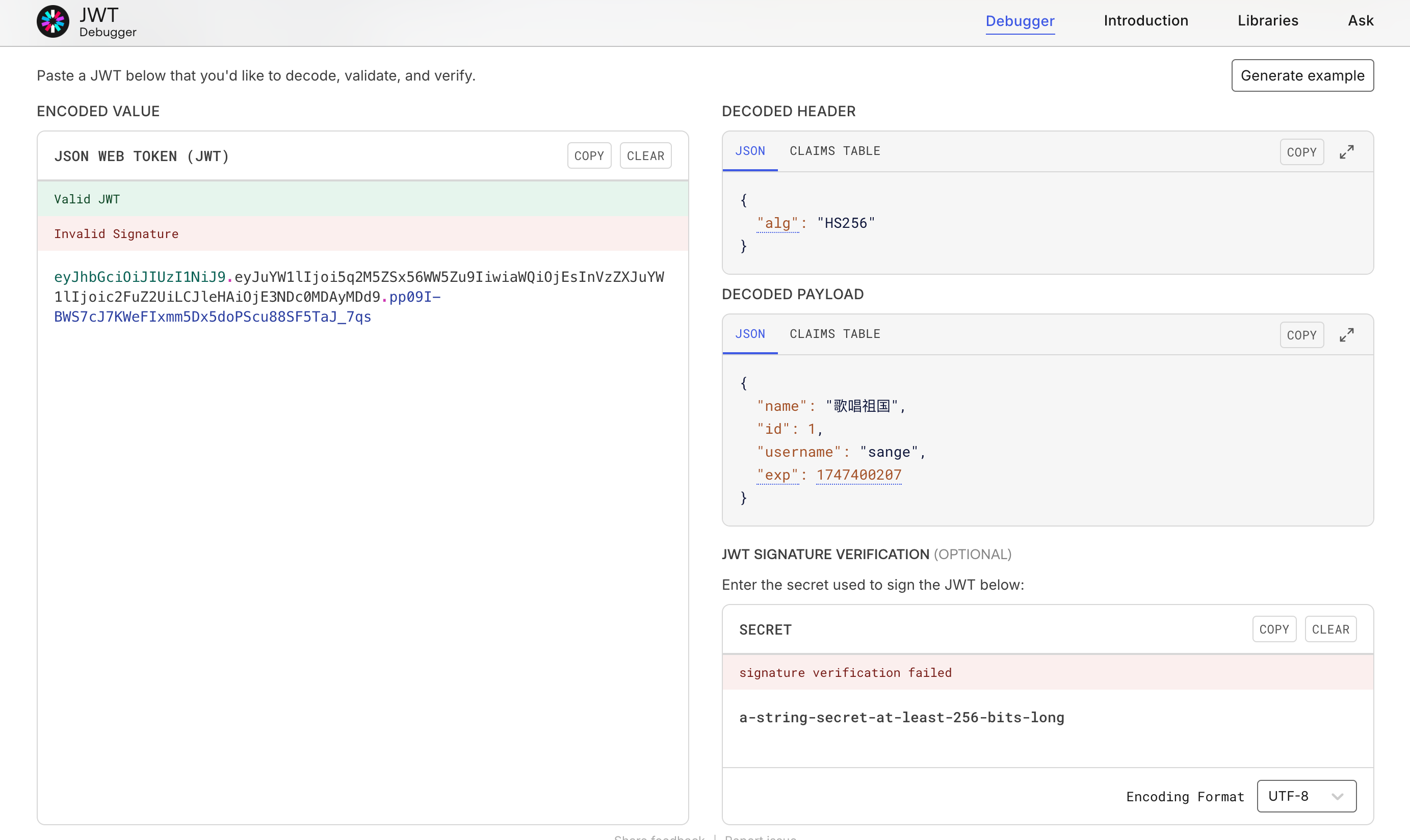The image size is (1410, 840).
Task: Select the JSON tab in decoded header
Action: (x=749, y=151)
